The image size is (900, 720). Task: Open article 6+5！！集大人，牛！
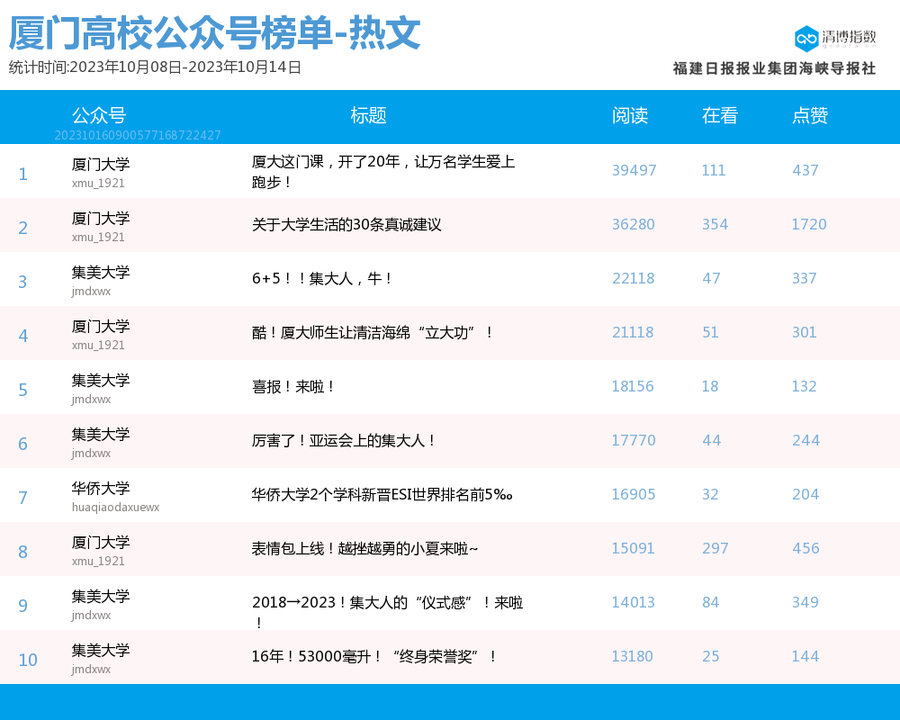pos(321,278)
